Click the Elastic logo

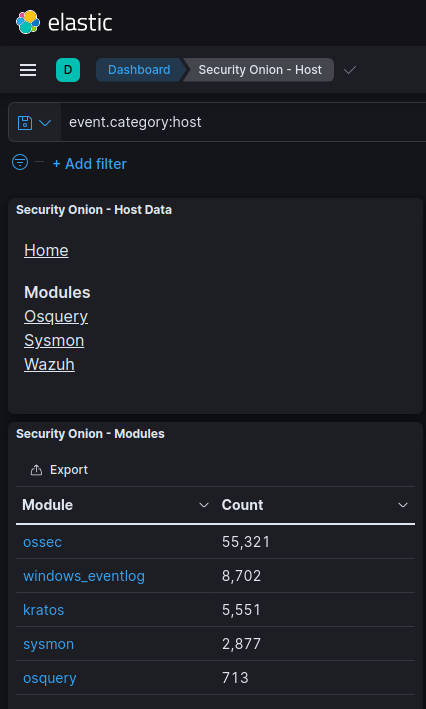[x=64, y=22]
